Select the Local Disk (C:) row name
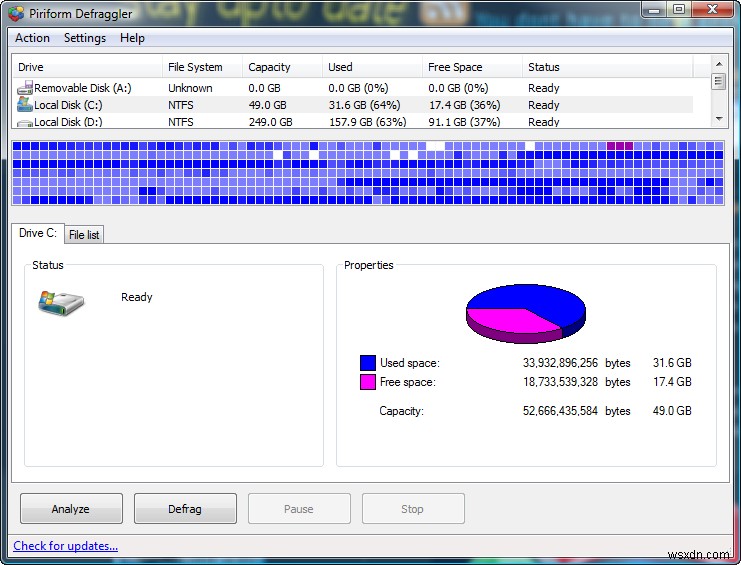Image resolution: width=741 pixels, height=565 pixels. point(68,105)
